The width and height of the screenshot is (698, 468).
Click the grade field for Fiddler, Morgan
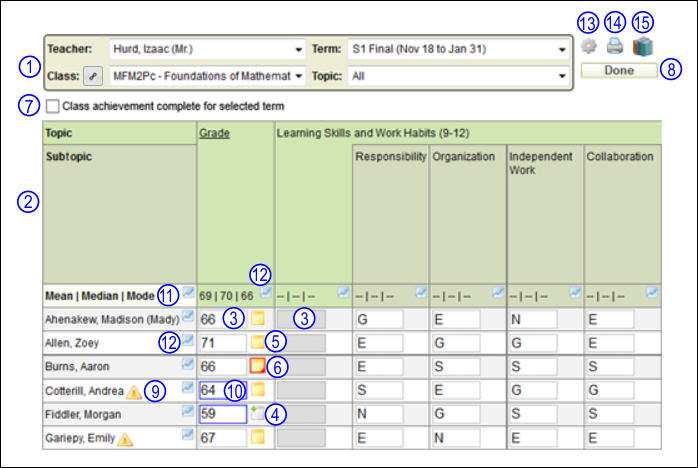click(x=222, y=413)
